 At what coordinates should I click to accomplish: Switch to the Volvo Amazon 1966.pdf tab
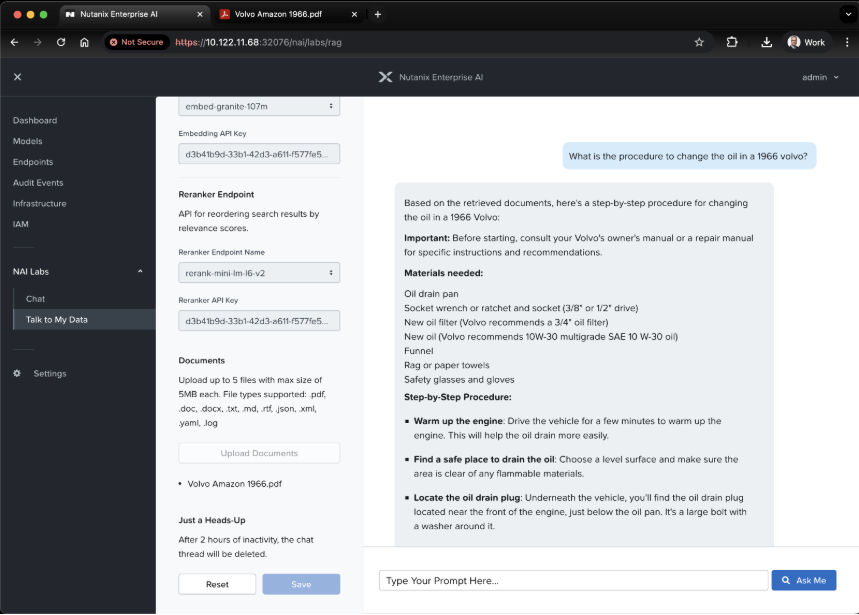(278, 14)
